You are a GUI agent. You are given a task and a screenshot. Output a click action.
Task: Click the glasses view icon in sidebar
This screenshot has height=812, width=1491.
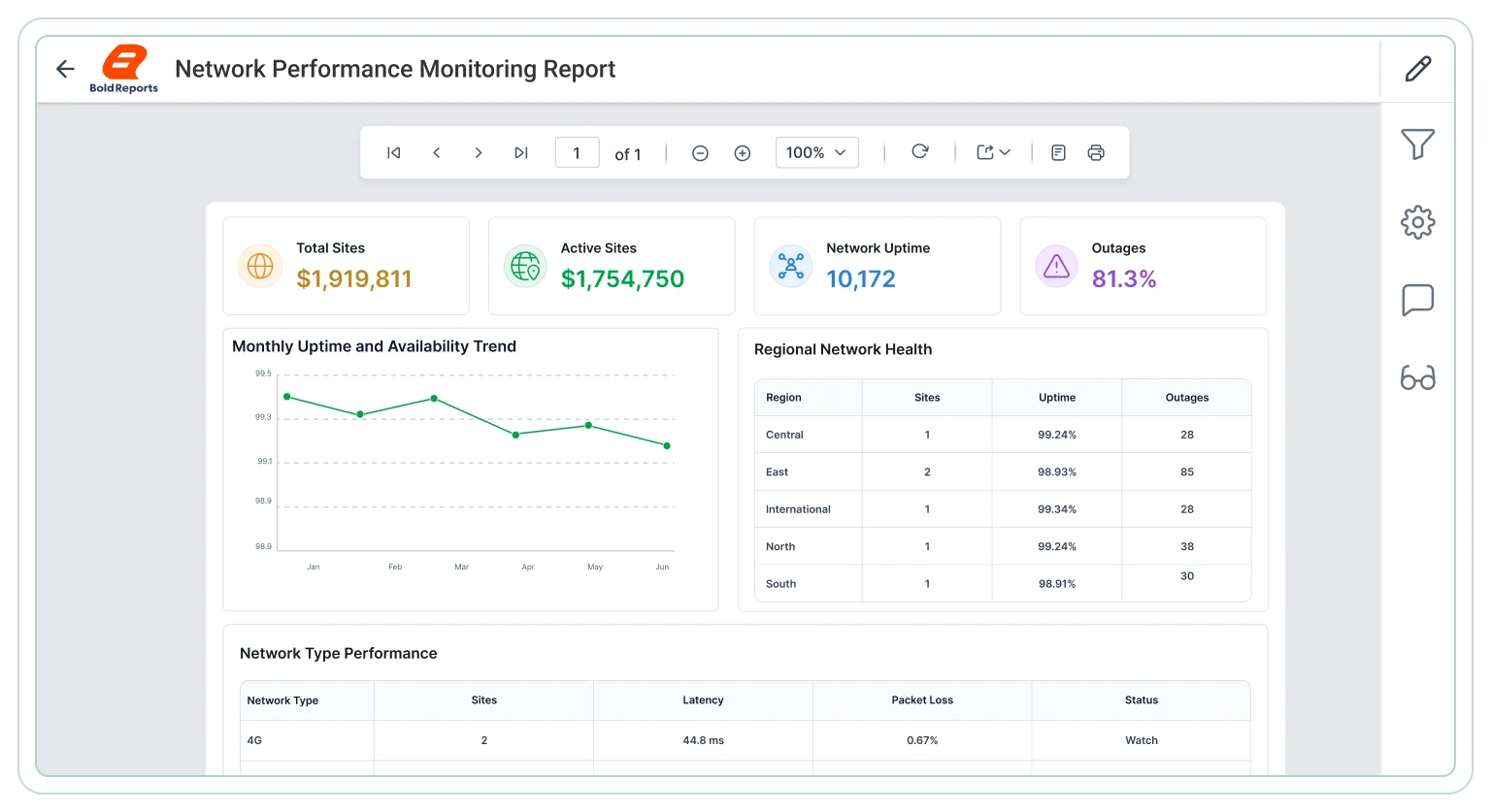pos(1417,377)
